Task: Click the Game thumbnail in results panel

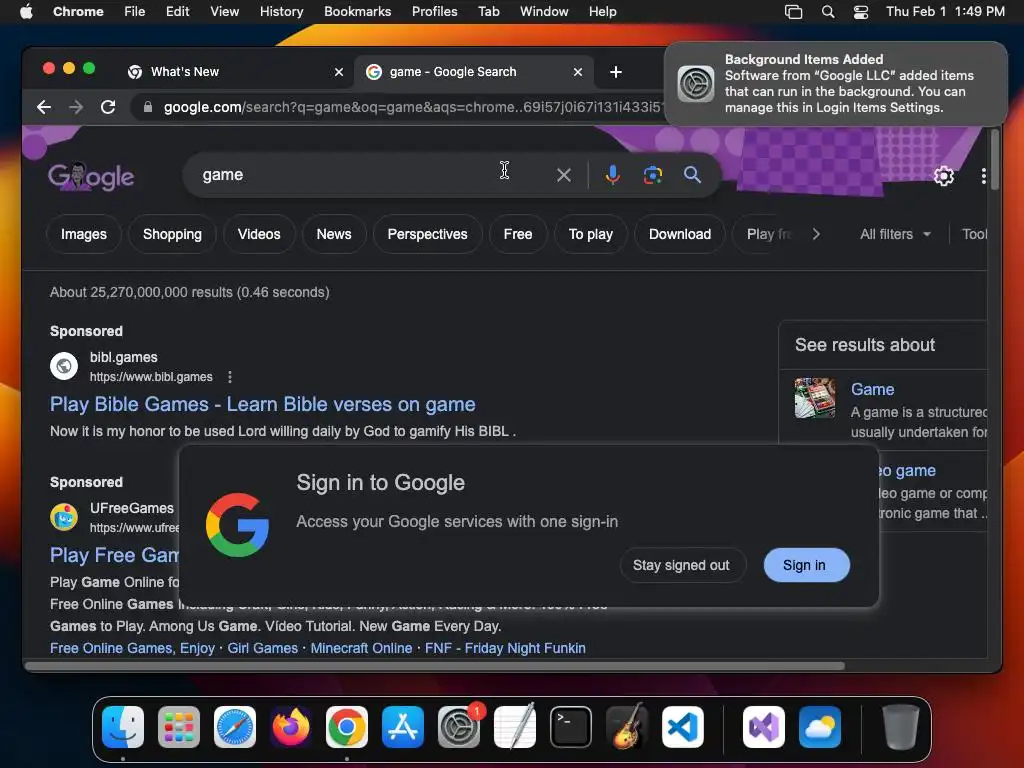Action: coord(814,398)
